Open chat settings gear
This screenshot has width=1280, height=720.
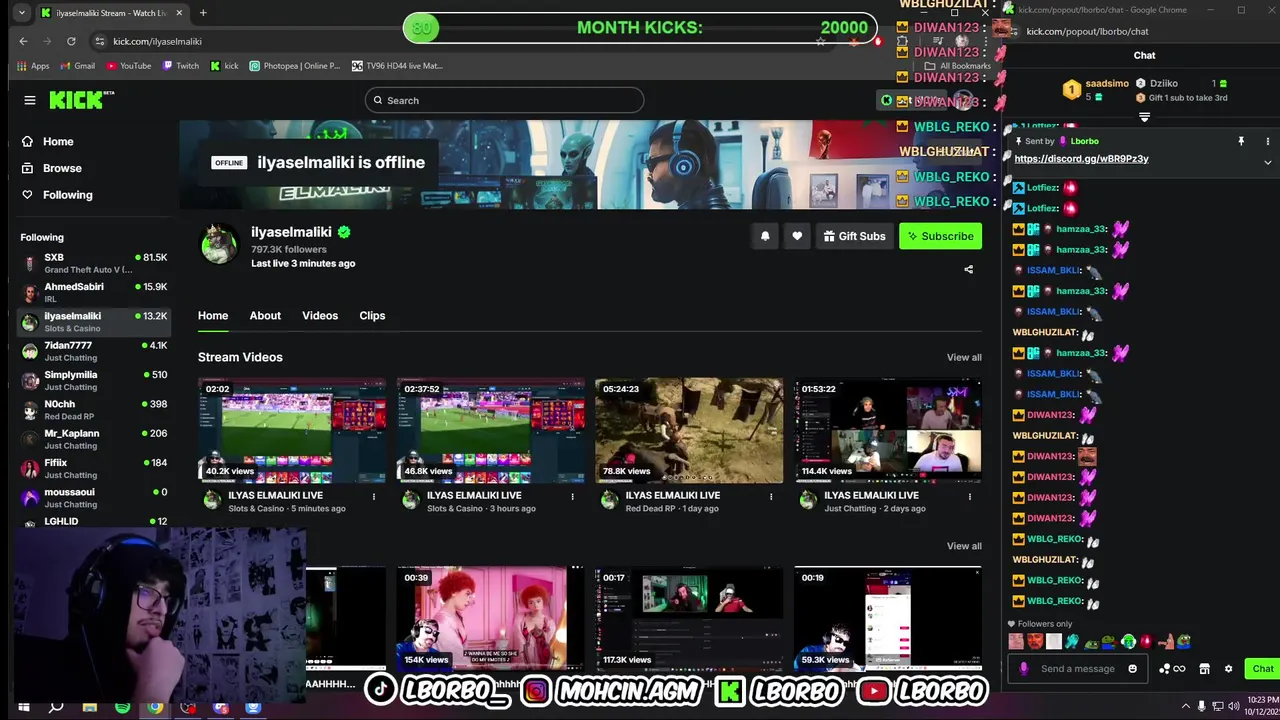point(1228,669)
